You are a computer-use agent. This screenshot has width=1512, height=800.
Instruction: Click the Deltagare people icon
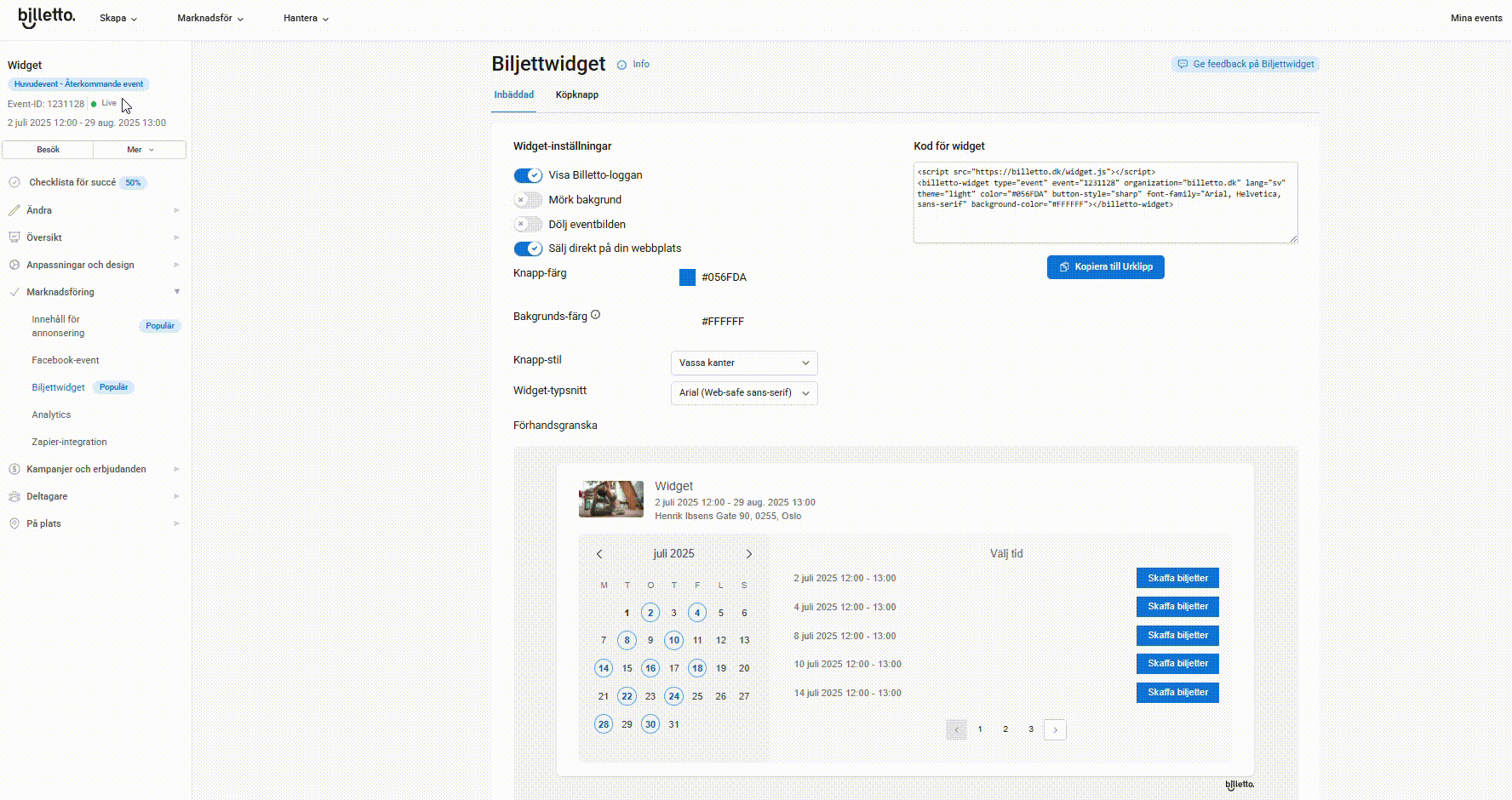(x=14, y=496)
